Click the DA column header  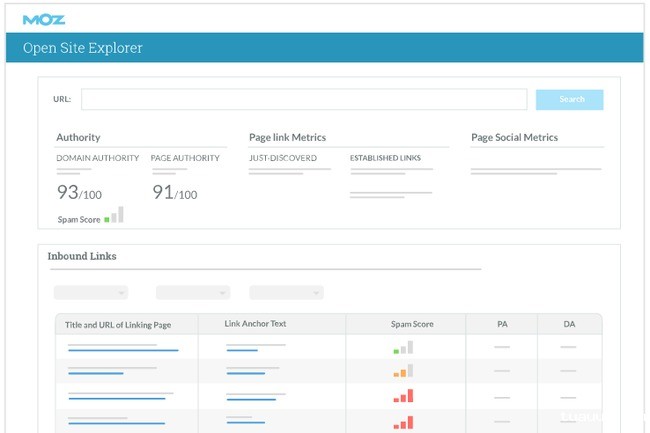[x=568, y=324]
